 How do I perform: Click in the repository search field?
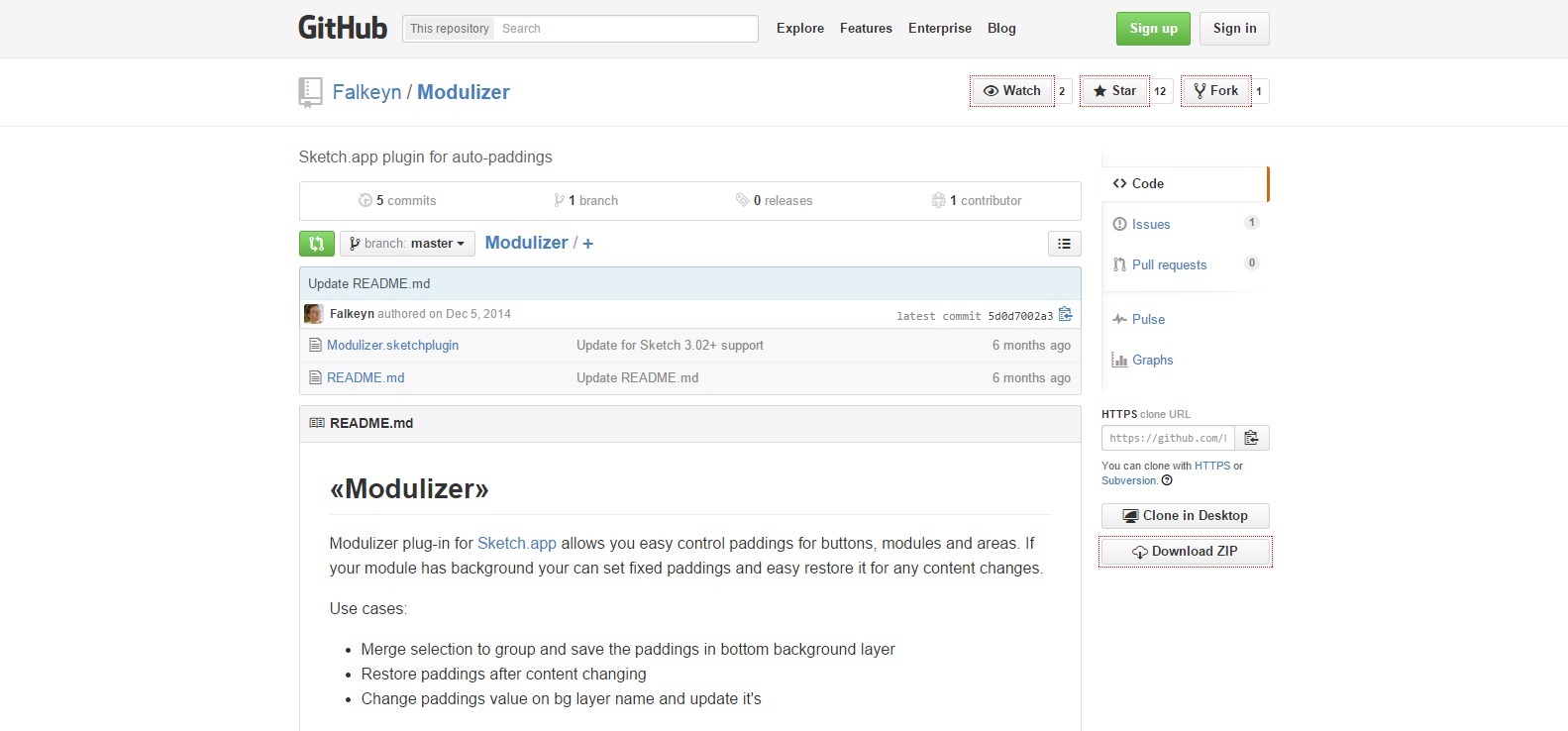pyautogui.click(x=624, y=29)
